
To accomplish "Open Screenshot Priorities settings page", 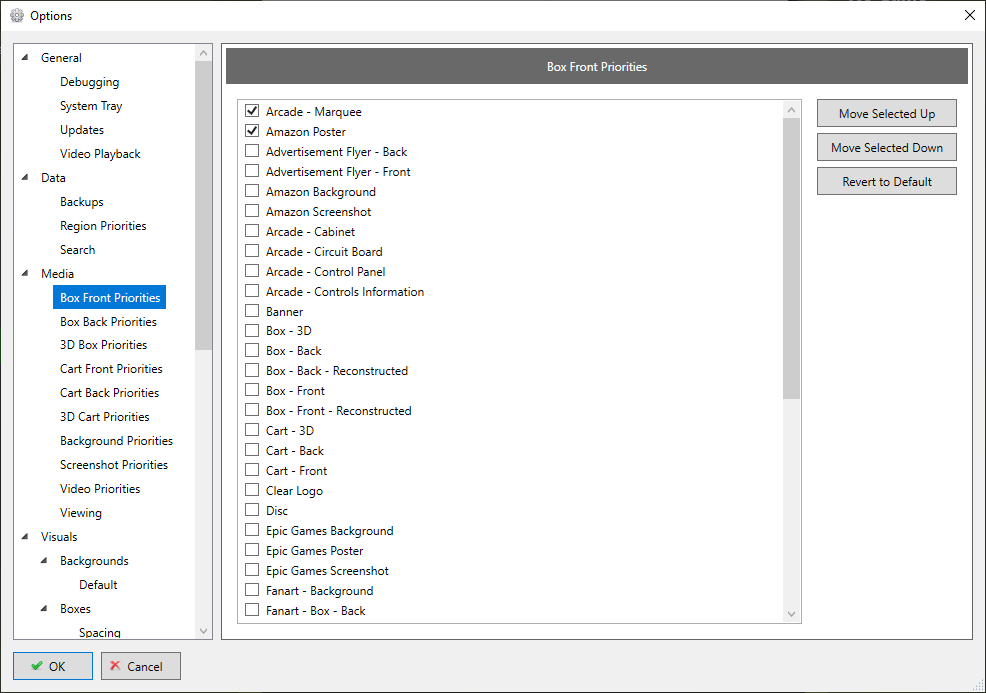I will [x=114, y=465].
